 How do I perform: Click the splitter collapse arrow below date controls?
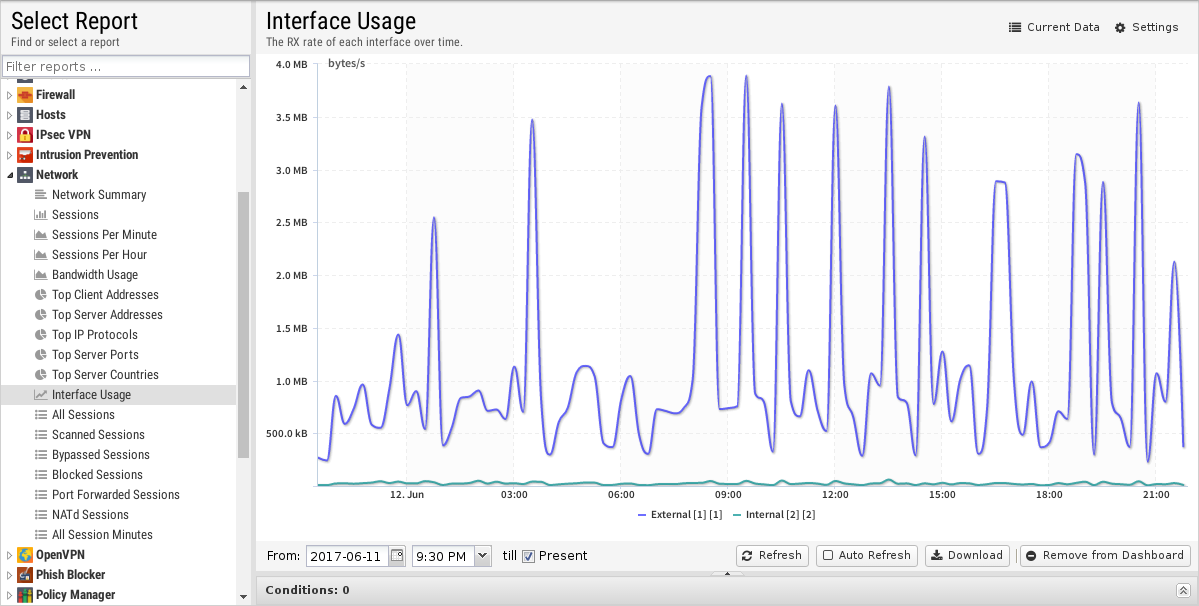[x=727, y=573]
